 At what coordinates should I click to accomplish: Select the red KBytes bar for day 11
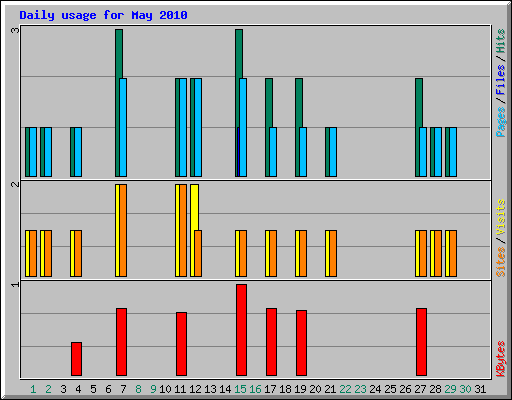(x=181, y=344)
